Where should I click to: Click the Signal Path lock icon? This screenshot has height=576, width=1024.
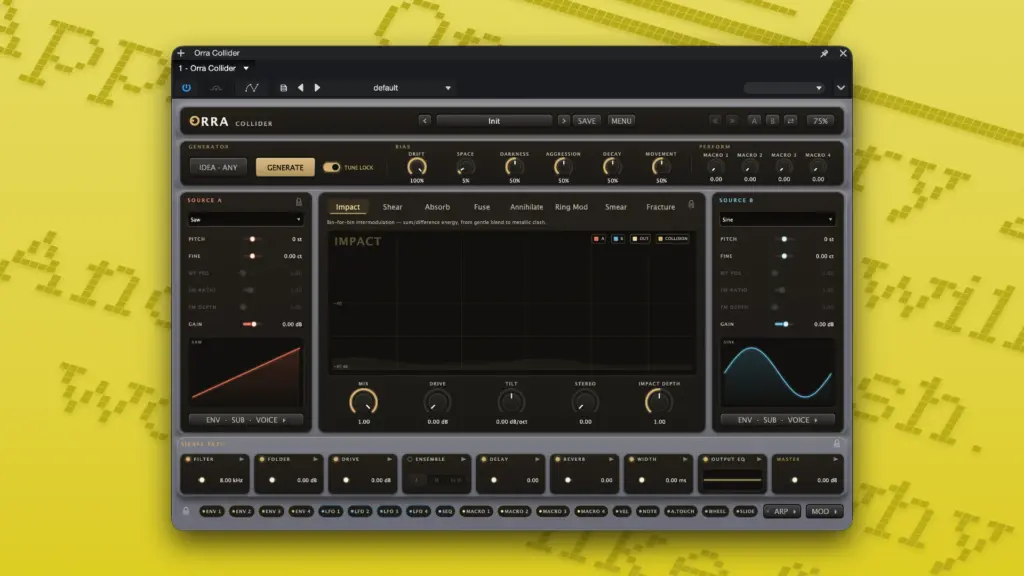click(x=837, y=443)
